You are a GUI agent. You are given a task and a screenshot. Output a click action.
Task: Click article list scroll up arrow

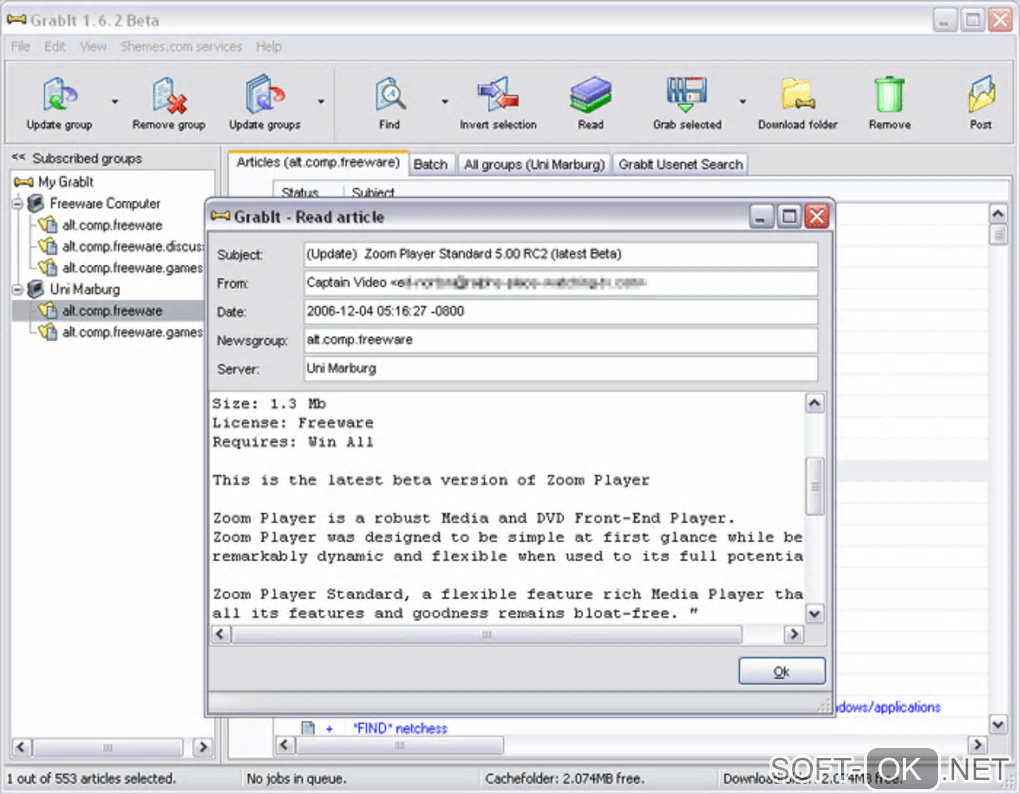(x=998, y=213)
